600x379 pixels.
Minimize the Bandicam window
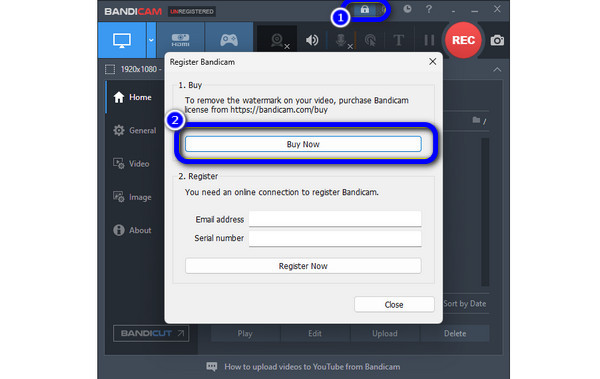pyautogui.click(x=474, y=11)
